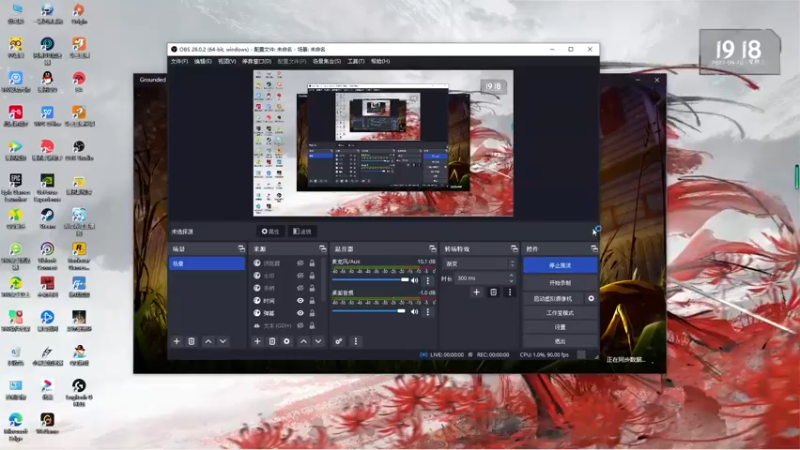Open the 视图(V) View menu
800x450 pixels.
(x=227, y=61)
